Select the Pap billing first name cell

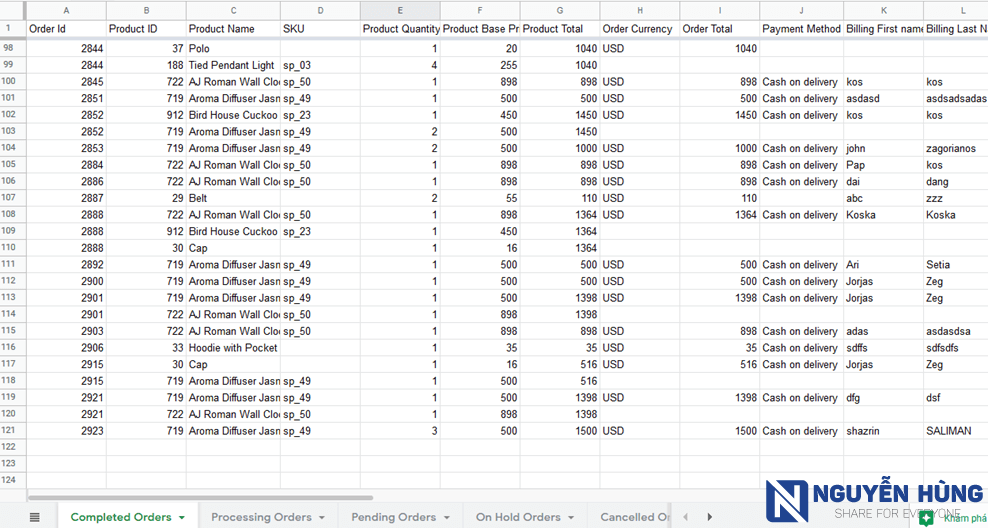click(x=883, y=165)
